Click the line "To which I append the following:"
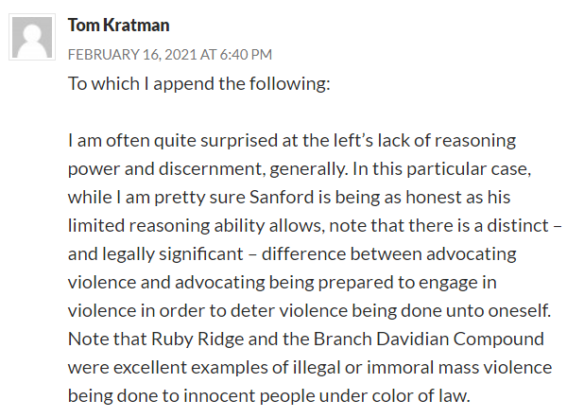Screen dimensions: 584x418 (x=199, y=83)
